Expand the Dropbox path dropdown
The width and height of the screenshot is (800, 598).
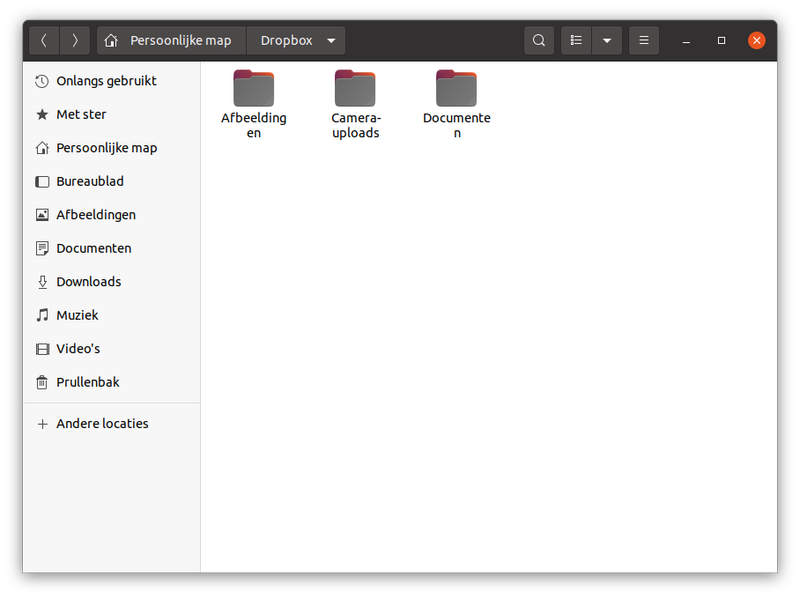(x=331, y=41)
